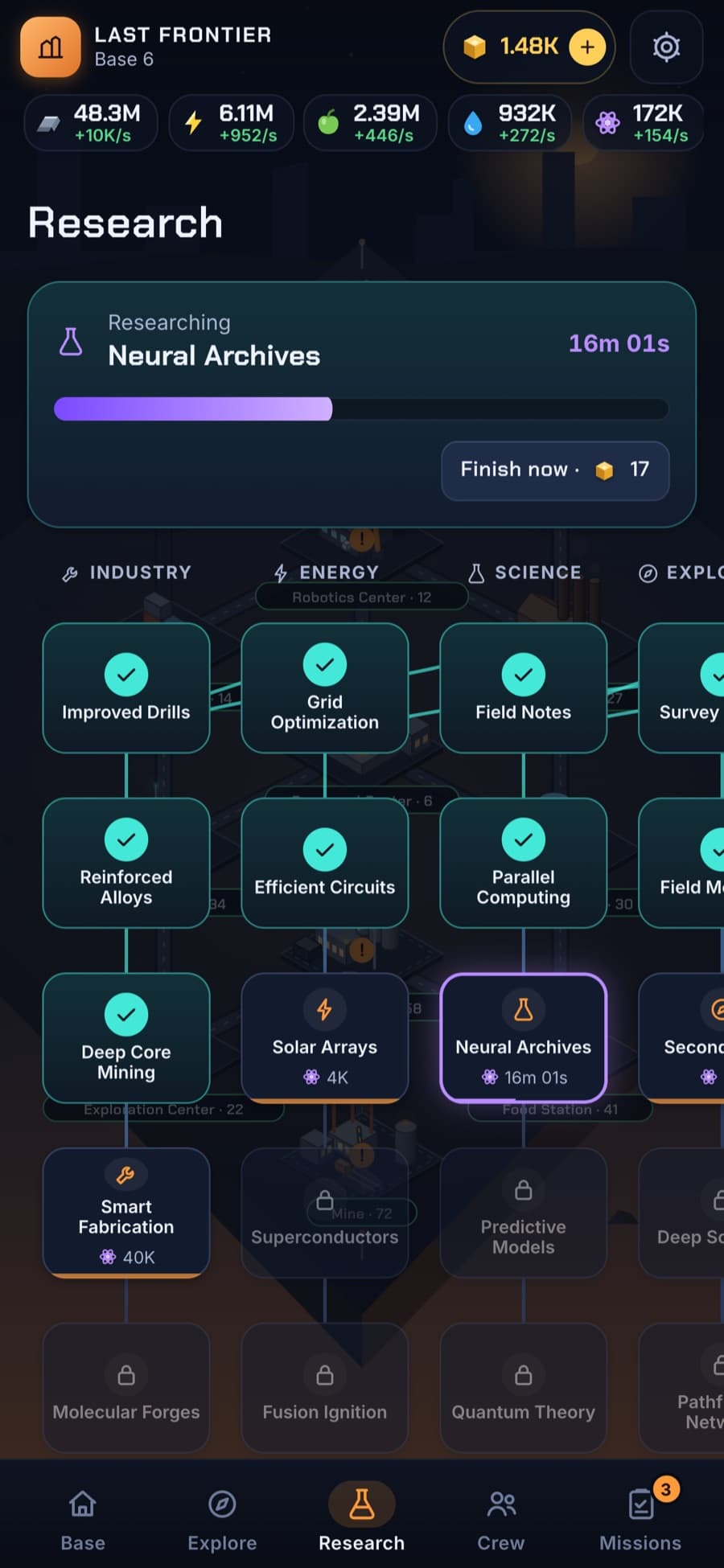Image resolution: width=724 pixels, height=1568 pixels.
Task: Open Parallel Computing research node
Action: [524, 863]
